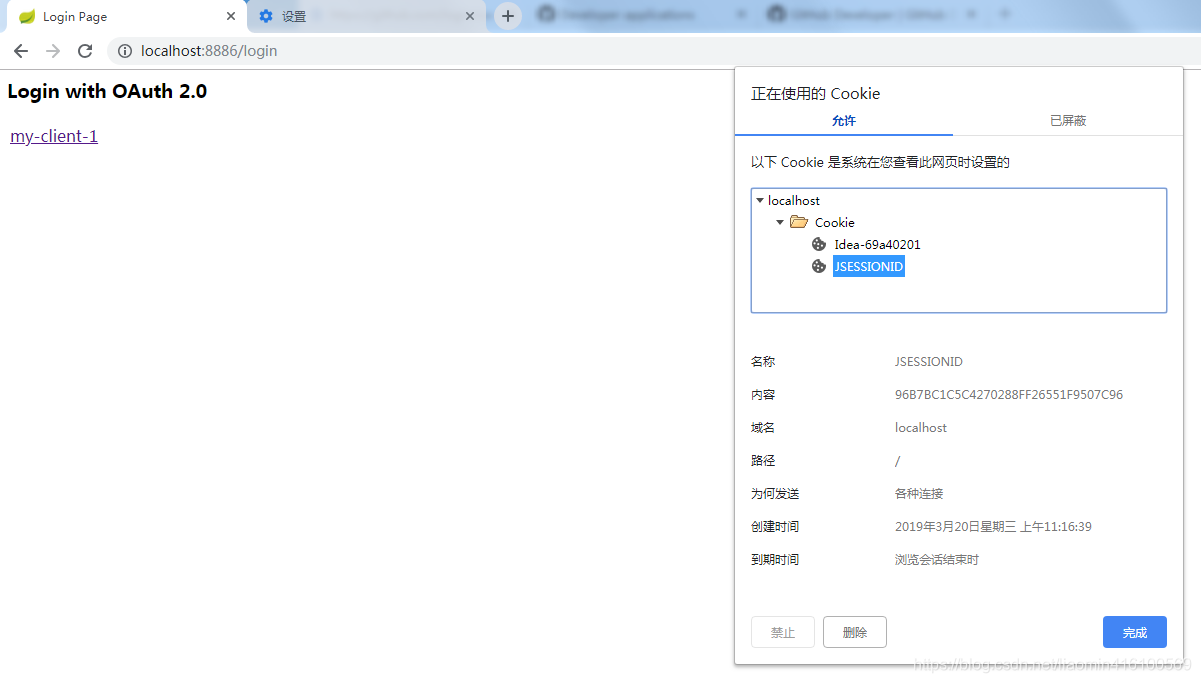Switch to the 已屏蔽 tab in the cookie dialog
The width and height of the screenshot is (1201, 683).
click(1068, 120)
